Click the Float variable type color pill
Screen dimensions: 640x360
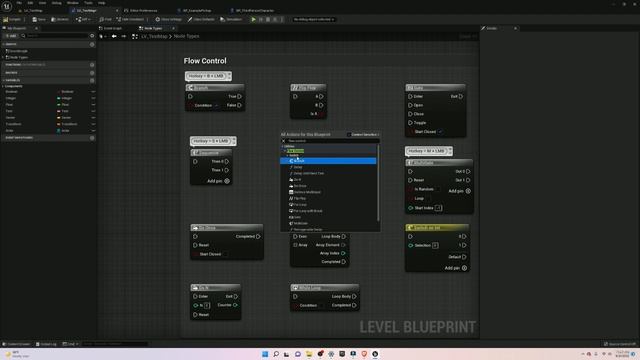click(x=59, y=104)
